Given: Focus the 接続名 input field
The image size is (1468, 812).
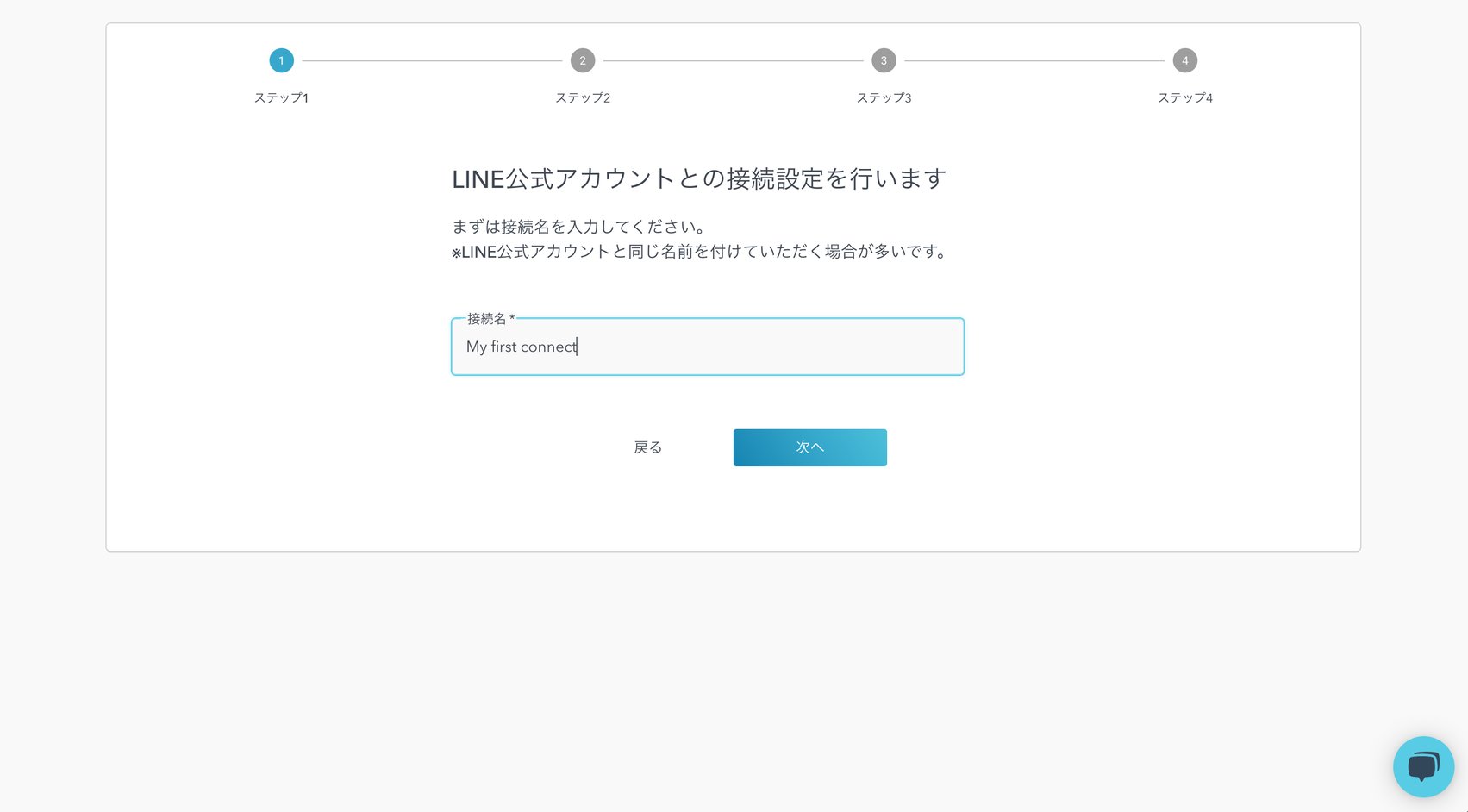Looking at the screenshot, I should click(x=707, y=347).
